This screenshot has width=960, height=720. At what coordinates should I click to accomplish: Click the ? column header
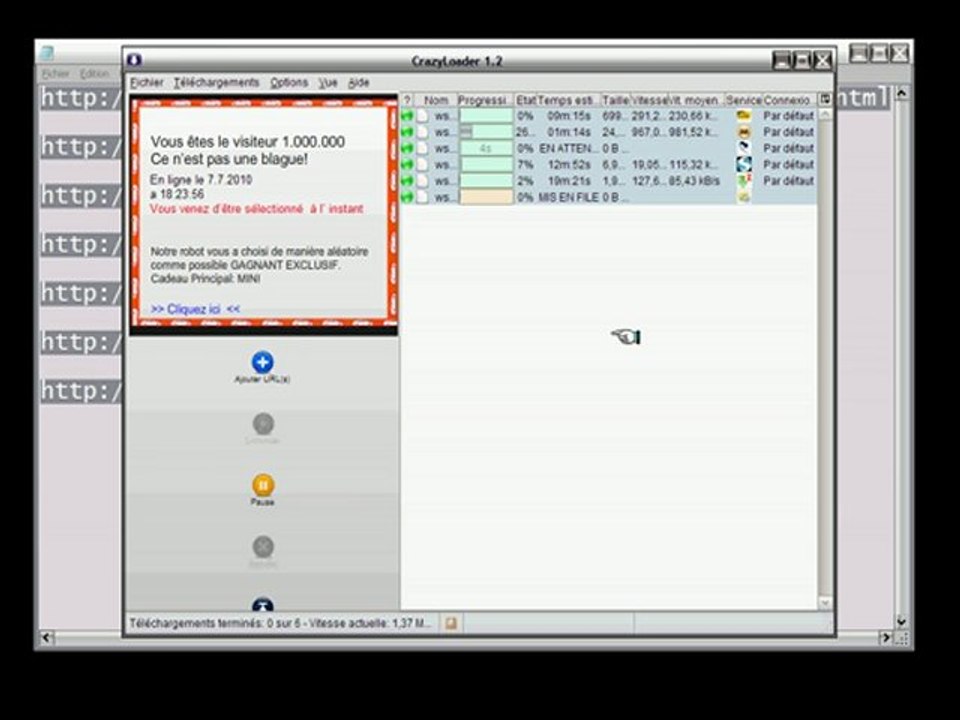tap(407, 100)
